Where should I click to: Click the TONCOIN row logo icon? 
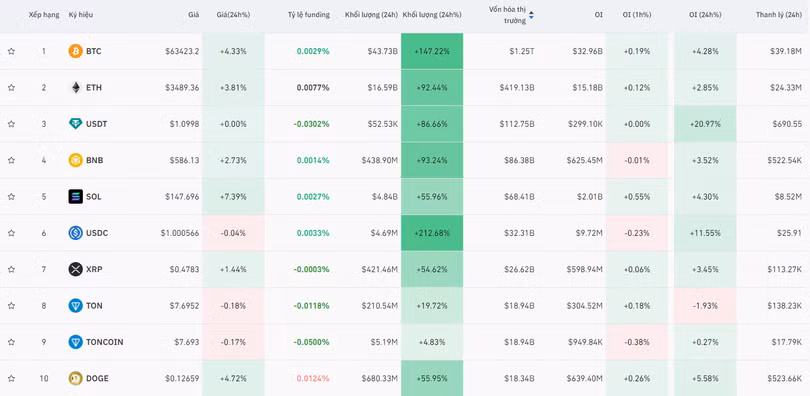tap(75, 342)
